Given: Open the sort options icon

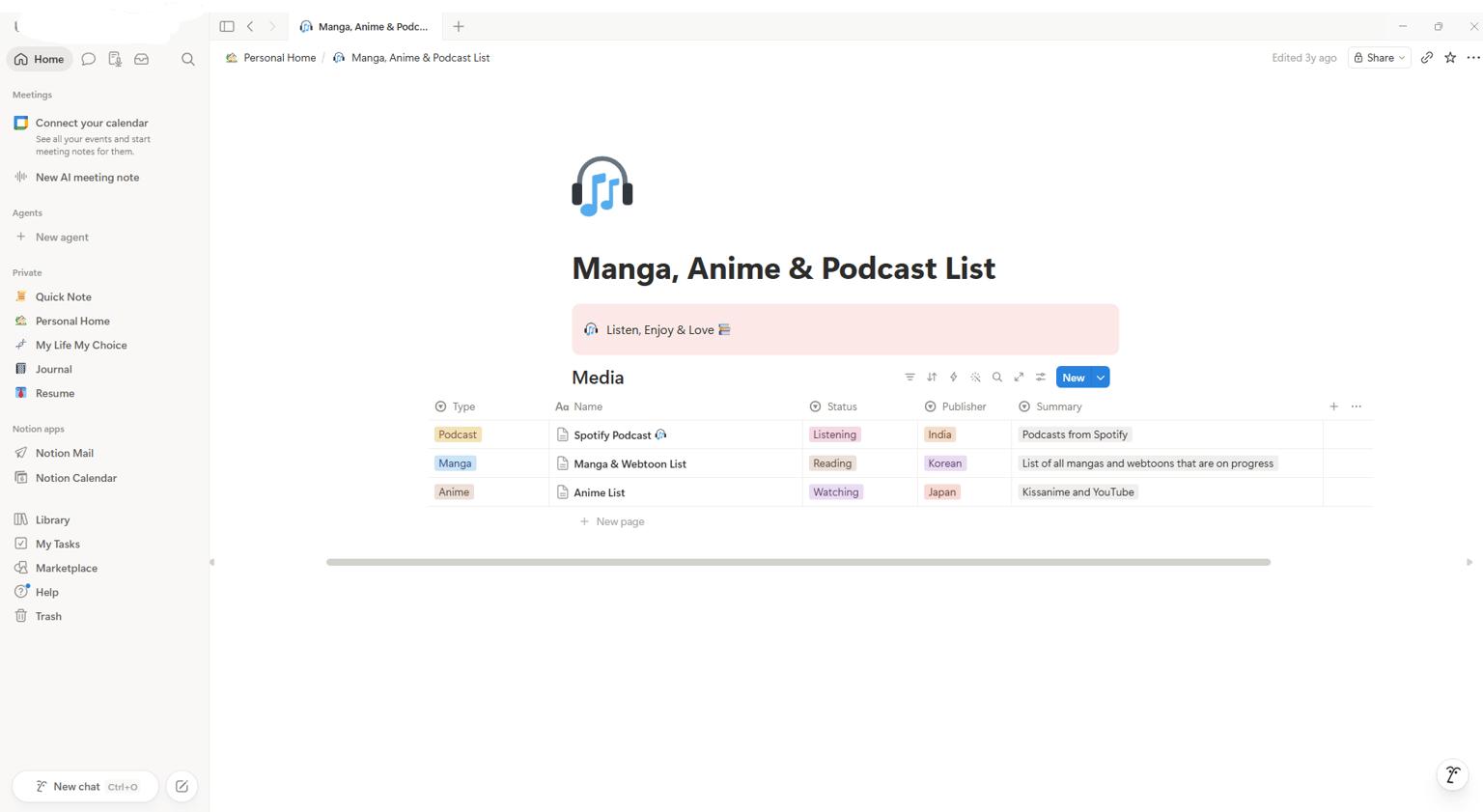Looking at the screenshot, I should [932, 378].
